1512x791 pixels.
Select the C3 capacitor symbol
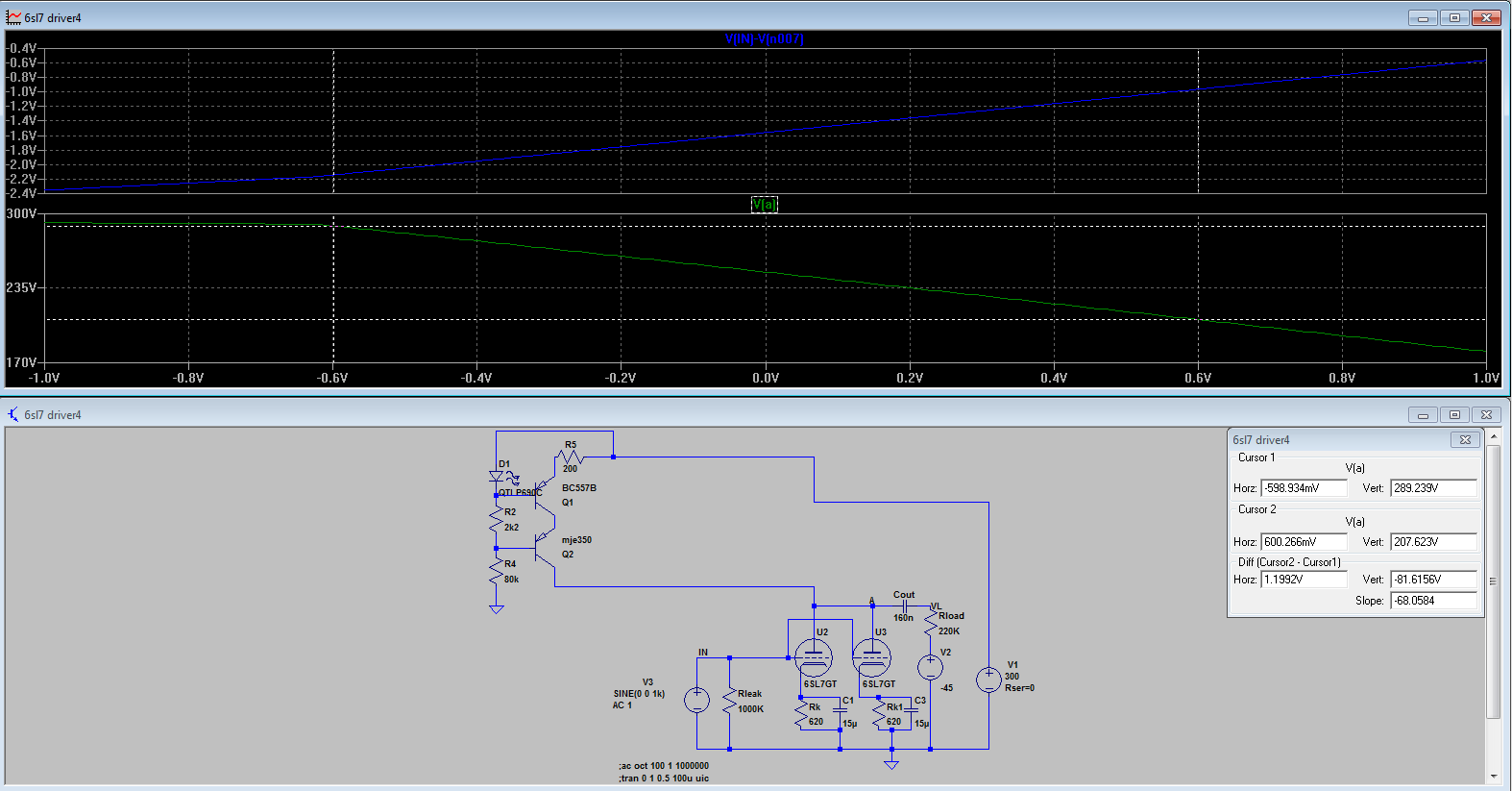point(912,711)
